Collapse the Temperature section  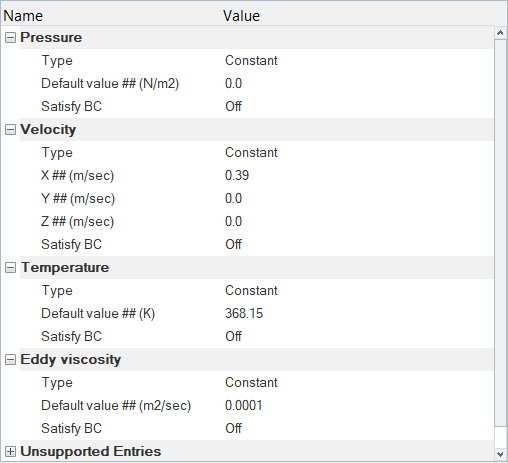tap(10, 268)
